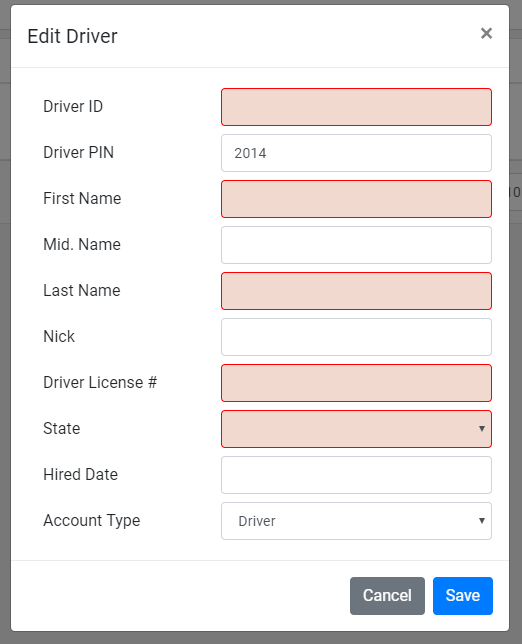Screen dimensions: 522x644
Task: Click into the Driver ID field
Action: (x=356, y=107)
